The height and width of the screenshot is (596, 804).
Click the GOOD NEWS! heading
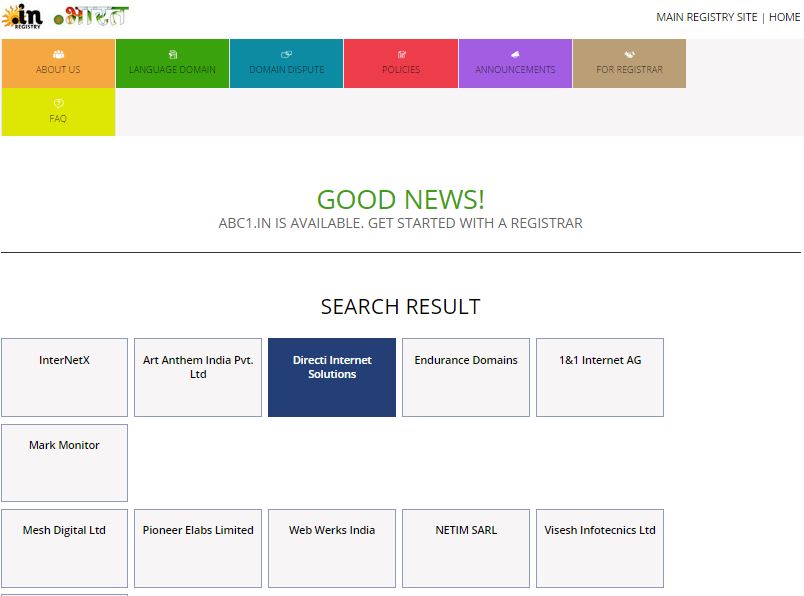point(400,200)
